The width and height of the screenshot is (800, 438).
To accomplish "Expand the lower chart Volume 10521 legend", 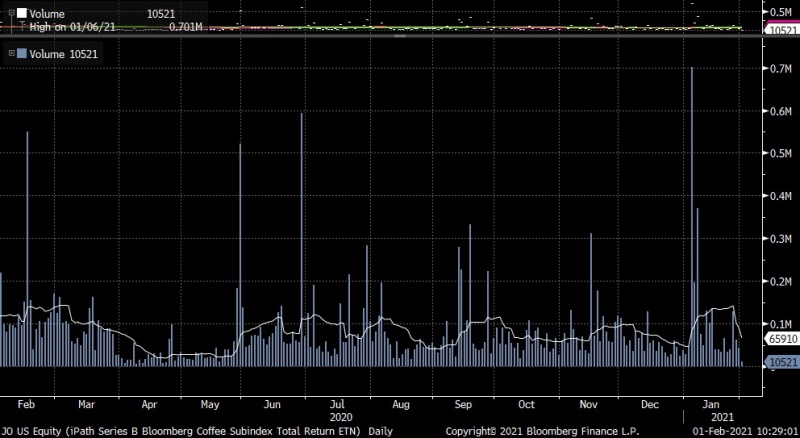I will [x=12, y=53].
